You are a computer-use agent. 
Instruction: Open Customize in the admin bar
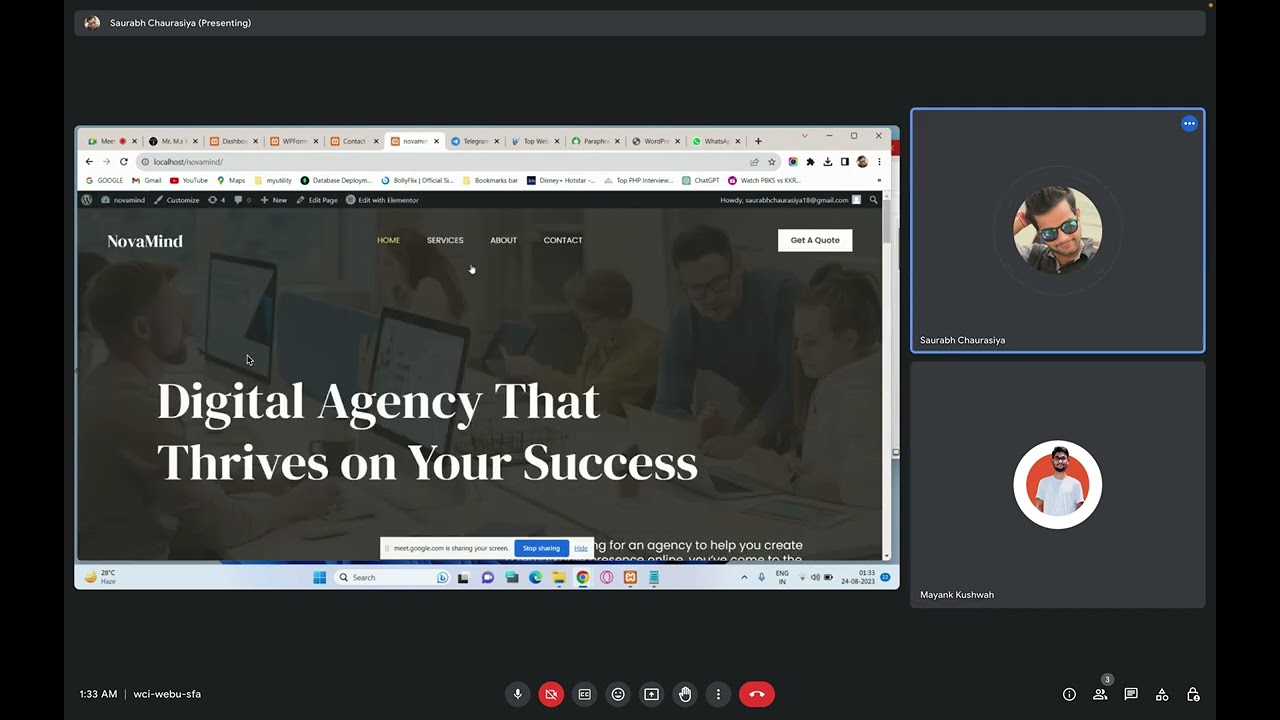click(x=177, y=200)
